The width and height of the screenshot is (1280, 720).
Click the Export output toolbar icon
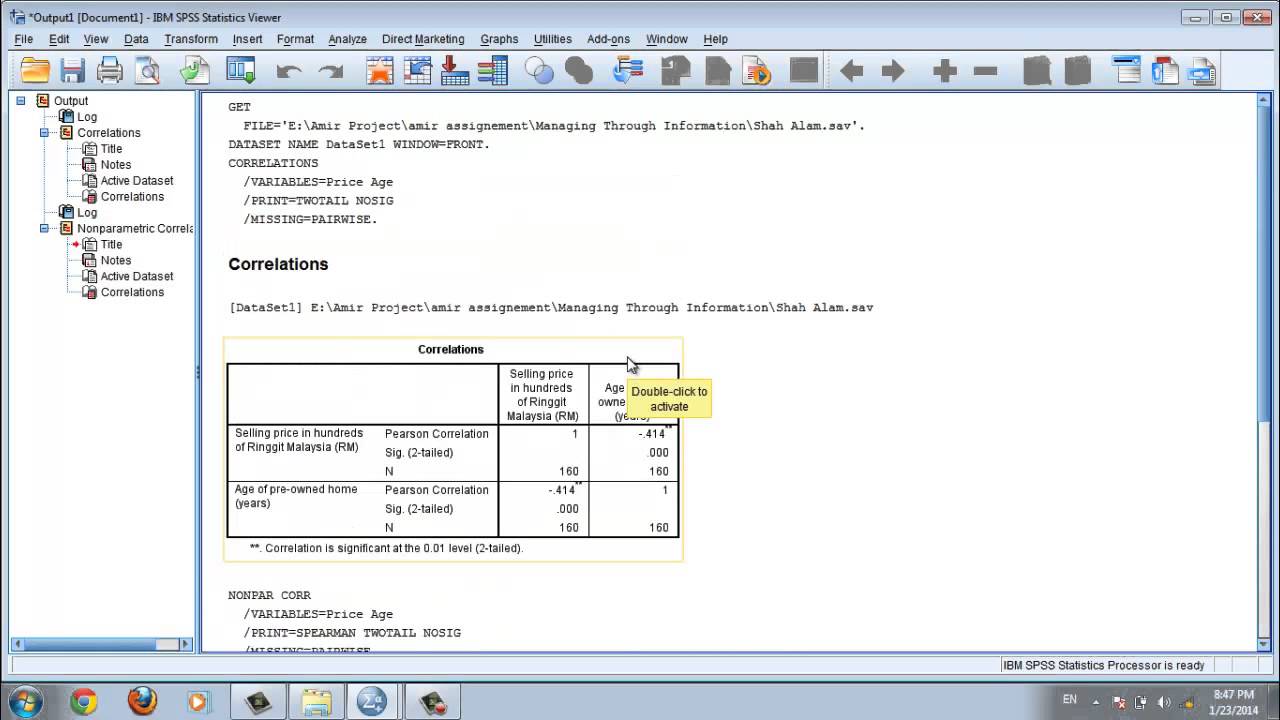[195, 70]
